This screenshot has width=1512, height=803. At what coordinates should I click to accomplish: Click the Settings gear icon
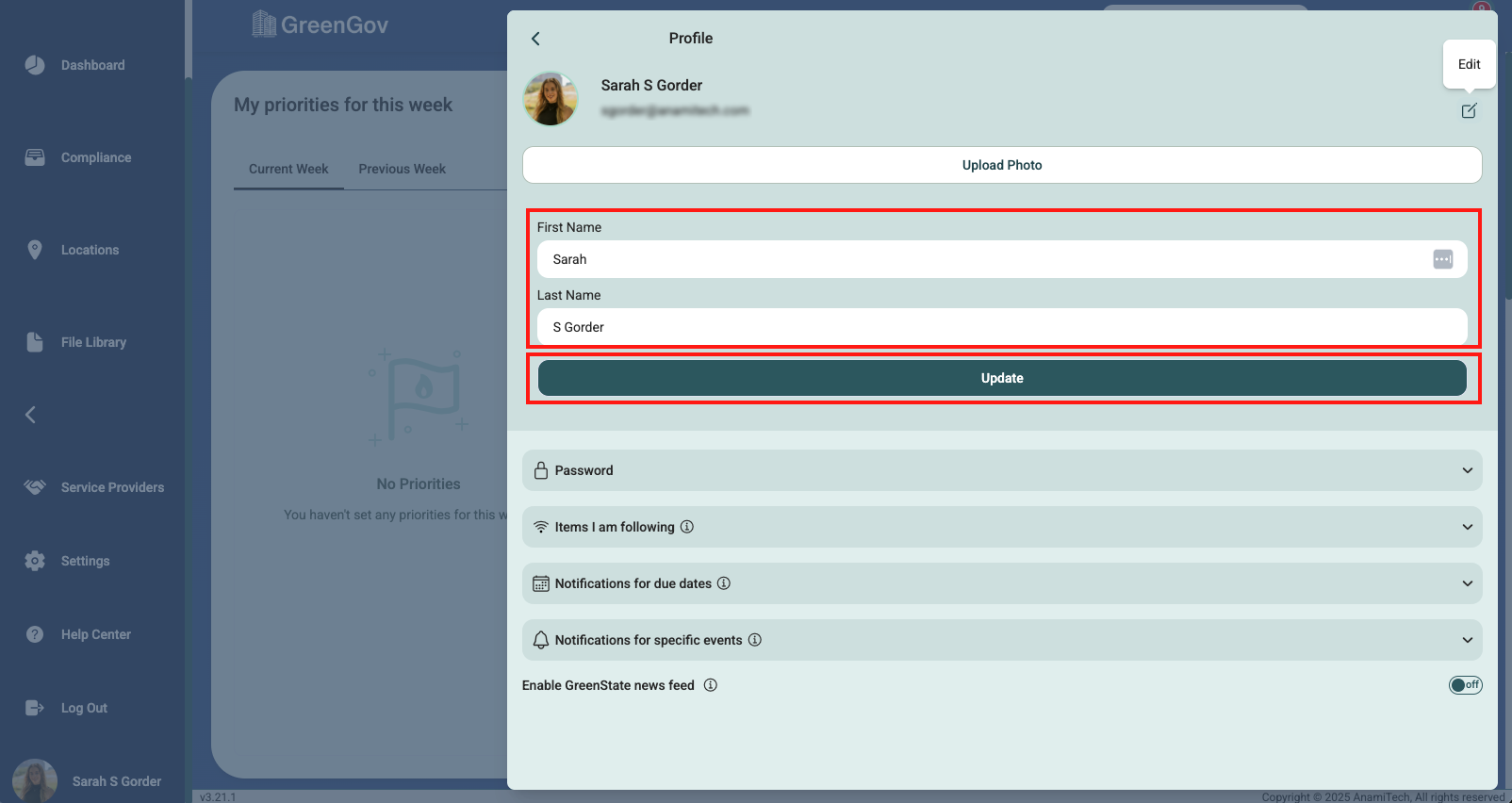pos(35,561)
